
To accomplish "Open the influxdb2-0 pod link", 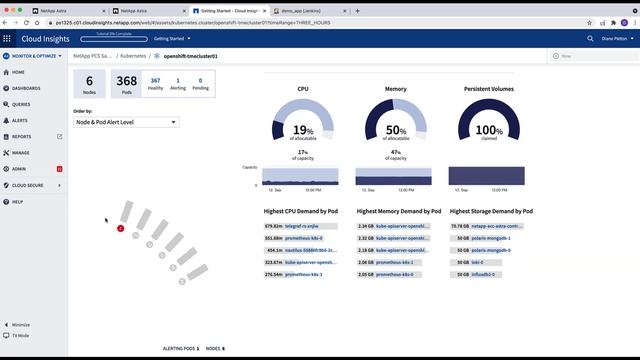I will tap(483, 274).
